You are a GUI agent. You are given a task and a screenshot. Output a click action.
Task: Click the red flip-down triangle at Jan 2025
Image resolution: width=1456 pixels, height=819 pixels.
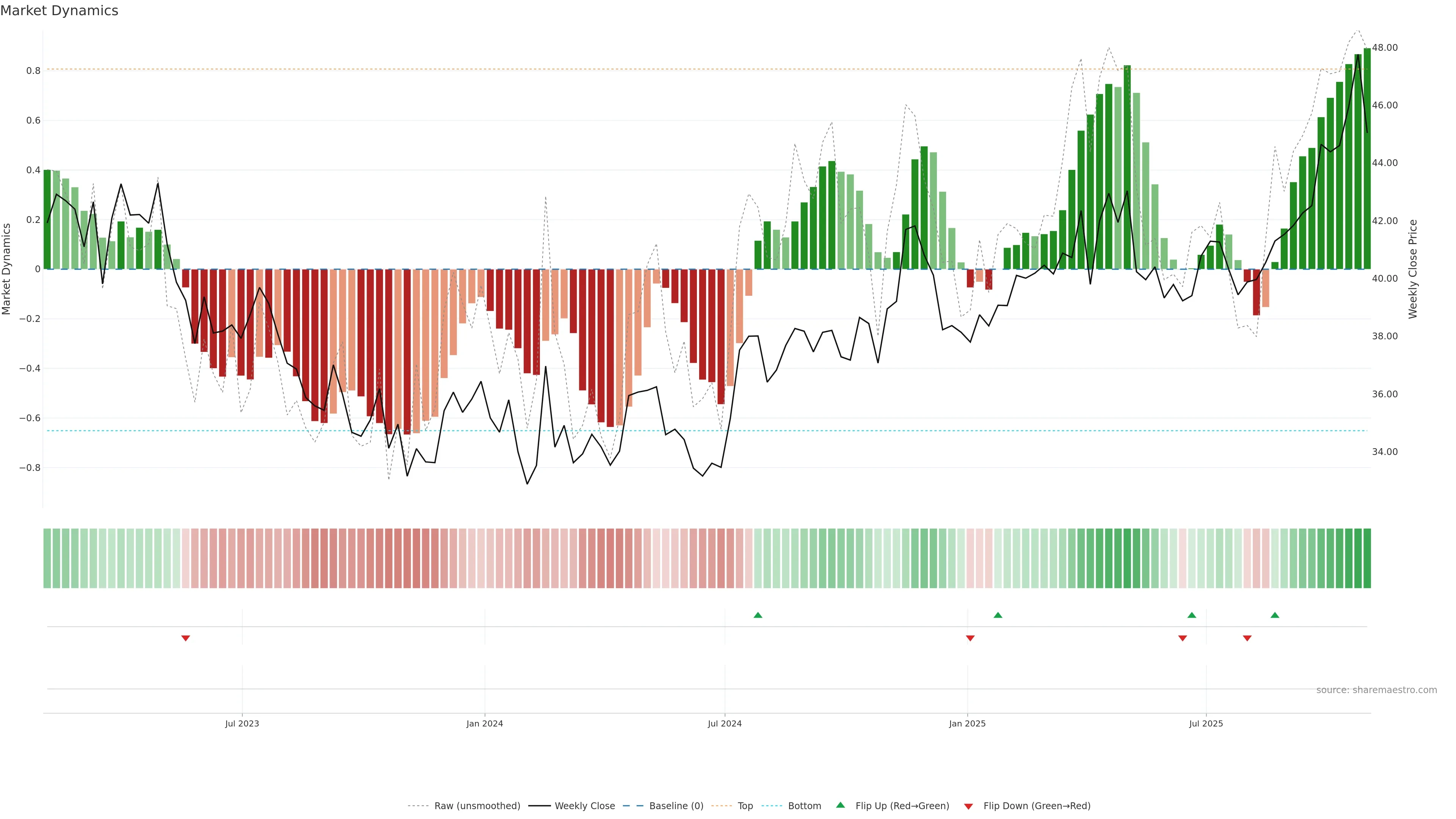pos(970,638)
